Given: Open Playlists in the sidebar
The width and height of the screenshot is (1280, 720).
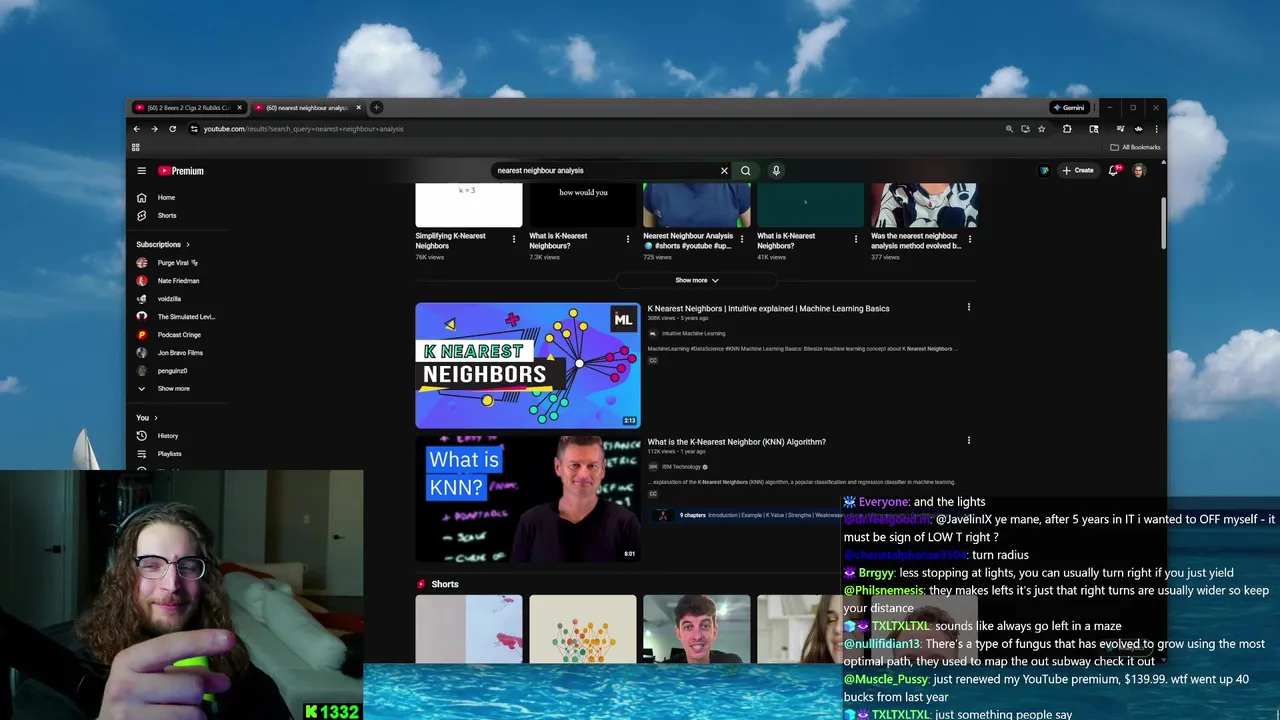Looking at the screenshot, I should pyautogui.click(x=169, y=454).
